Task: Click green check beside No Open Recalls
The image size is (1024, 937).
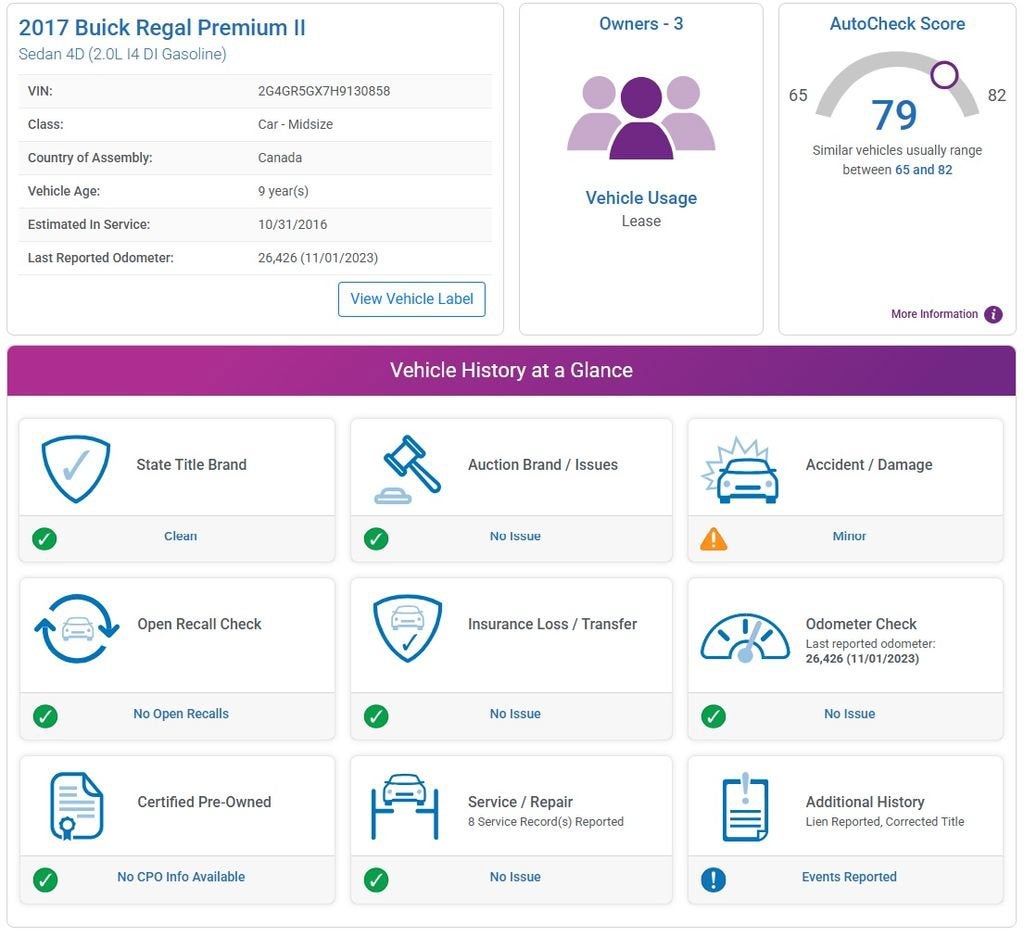Action: (45, 716)
